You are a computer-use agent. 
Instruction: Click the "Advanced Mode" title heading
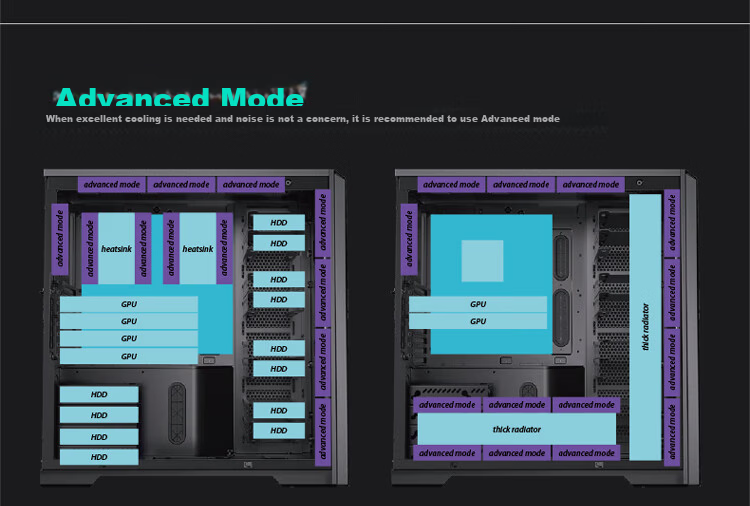180,98
